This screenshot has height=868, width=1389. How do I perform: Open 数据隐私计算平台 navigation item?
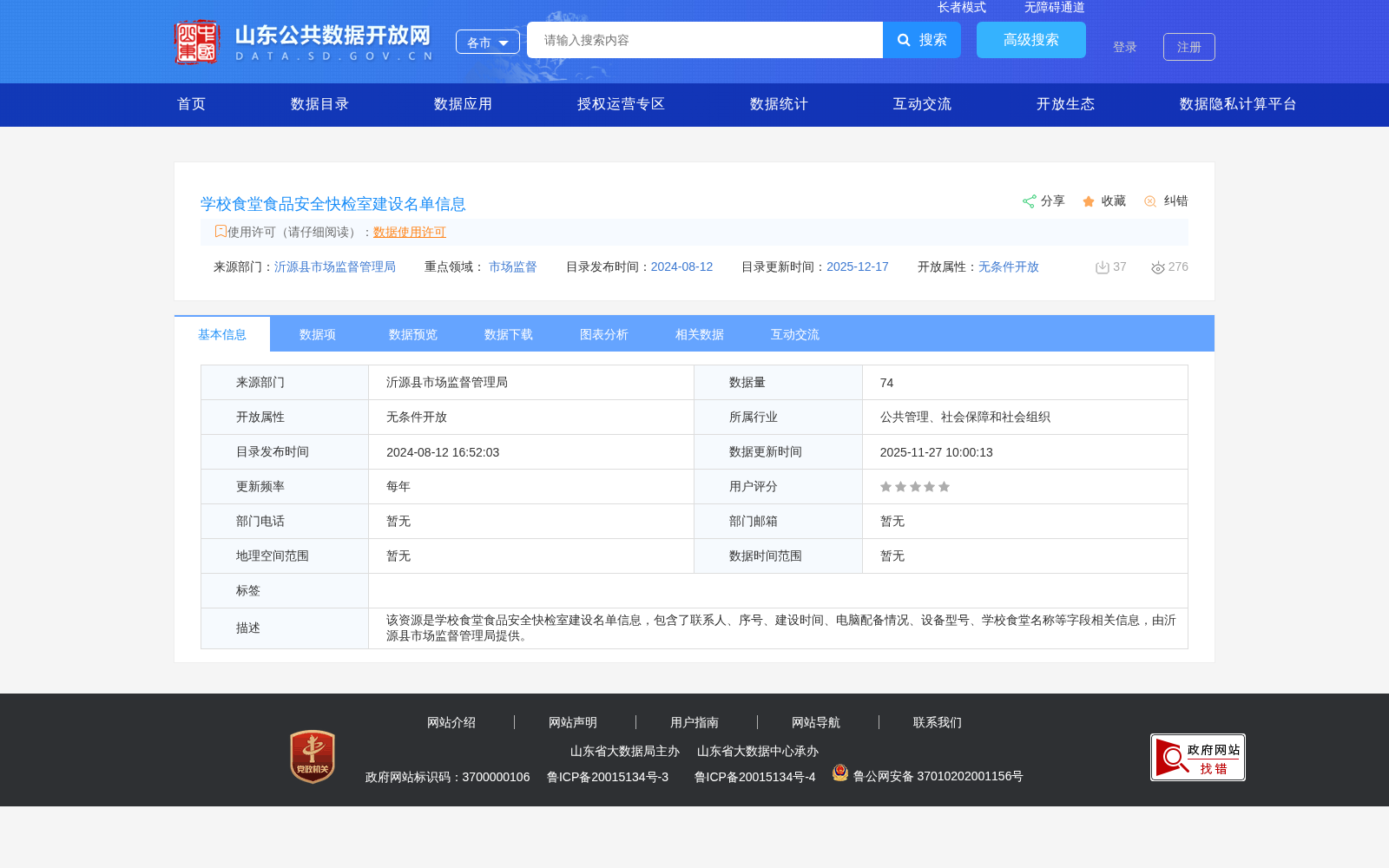(1239, 104)
